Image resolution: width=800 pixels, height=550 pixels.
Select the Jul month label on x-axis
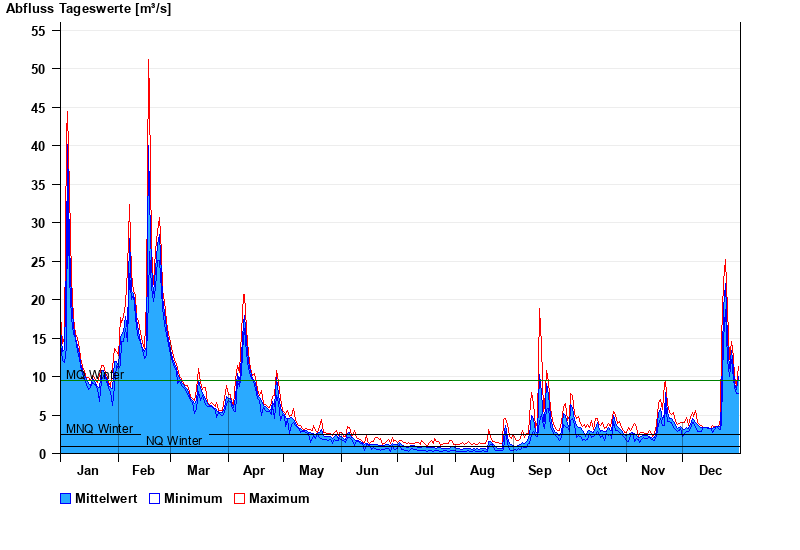tap(425, 471)
